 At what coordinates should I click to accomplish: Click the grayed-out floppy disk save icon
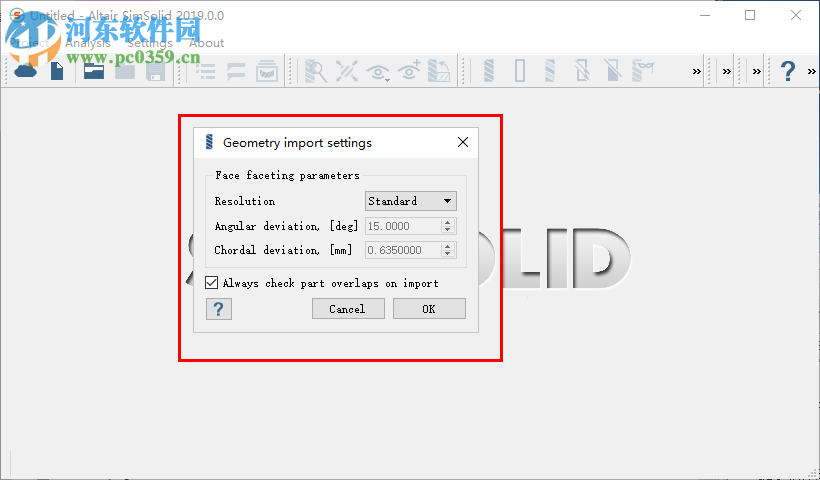point(155,71)
